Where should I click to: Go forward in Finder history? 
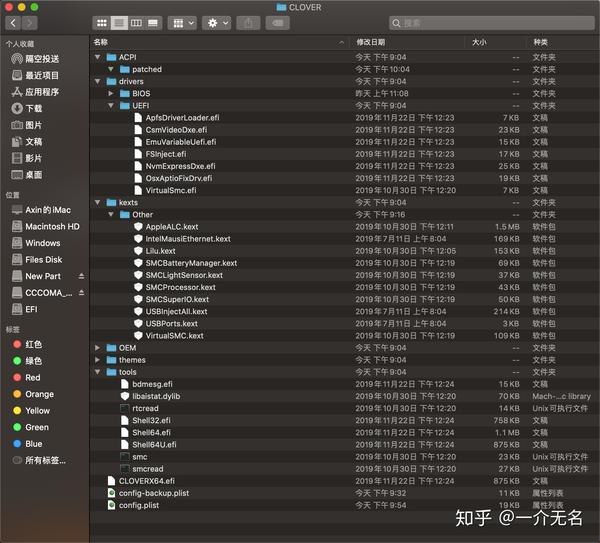point(29,23)
